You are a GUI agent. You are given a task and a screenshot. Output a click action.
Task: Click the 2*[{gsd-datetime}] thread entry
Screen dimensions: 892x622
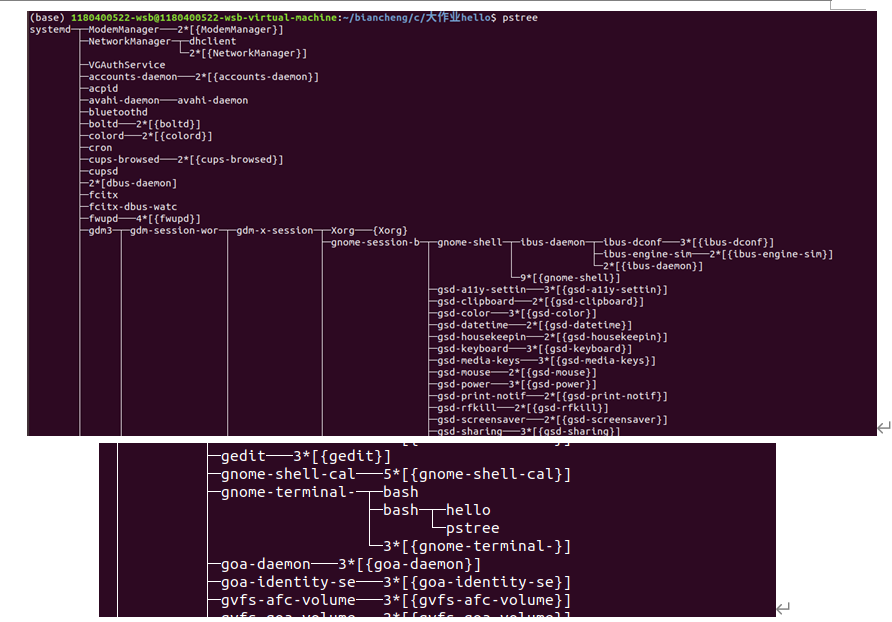coord(579,325)
